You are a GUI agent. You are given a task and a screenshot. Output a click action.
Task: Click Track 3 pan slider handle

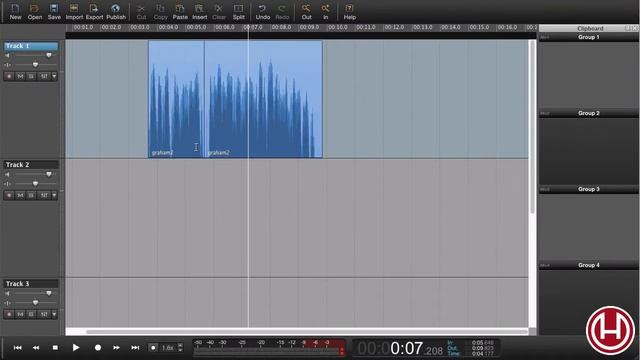(35, 302)
